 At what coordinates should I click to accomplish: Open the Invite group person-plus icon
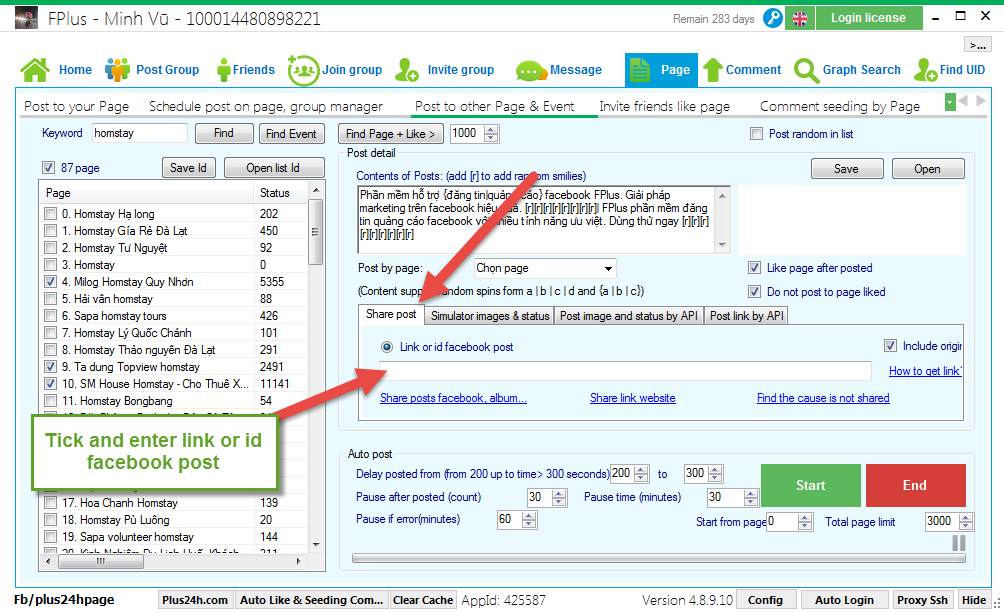[x=407, y=70]
